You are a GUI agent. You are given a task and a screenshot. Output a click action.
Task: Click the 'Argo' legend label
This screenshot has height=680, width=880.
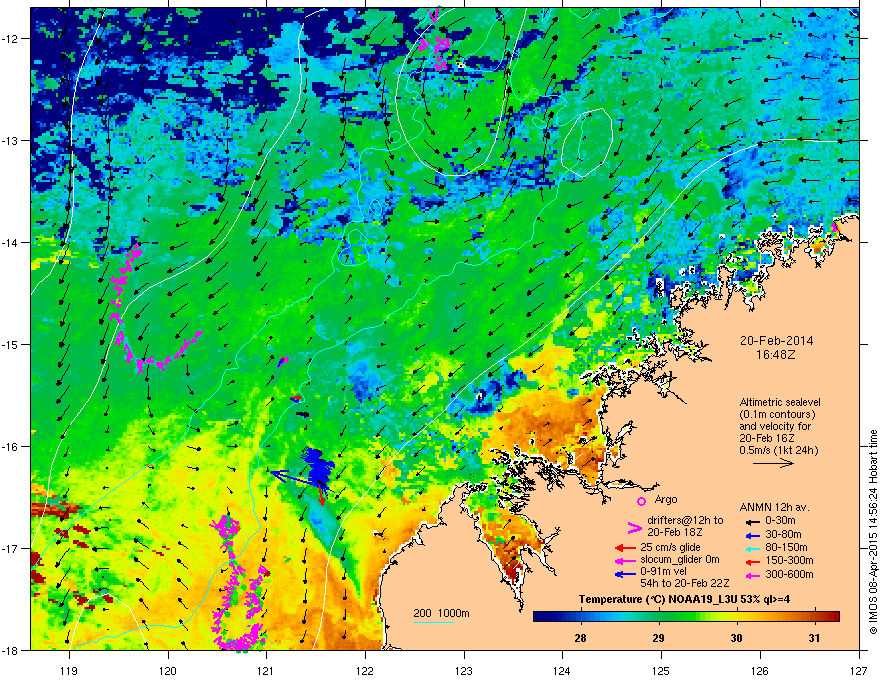click(x=666, y=499)
